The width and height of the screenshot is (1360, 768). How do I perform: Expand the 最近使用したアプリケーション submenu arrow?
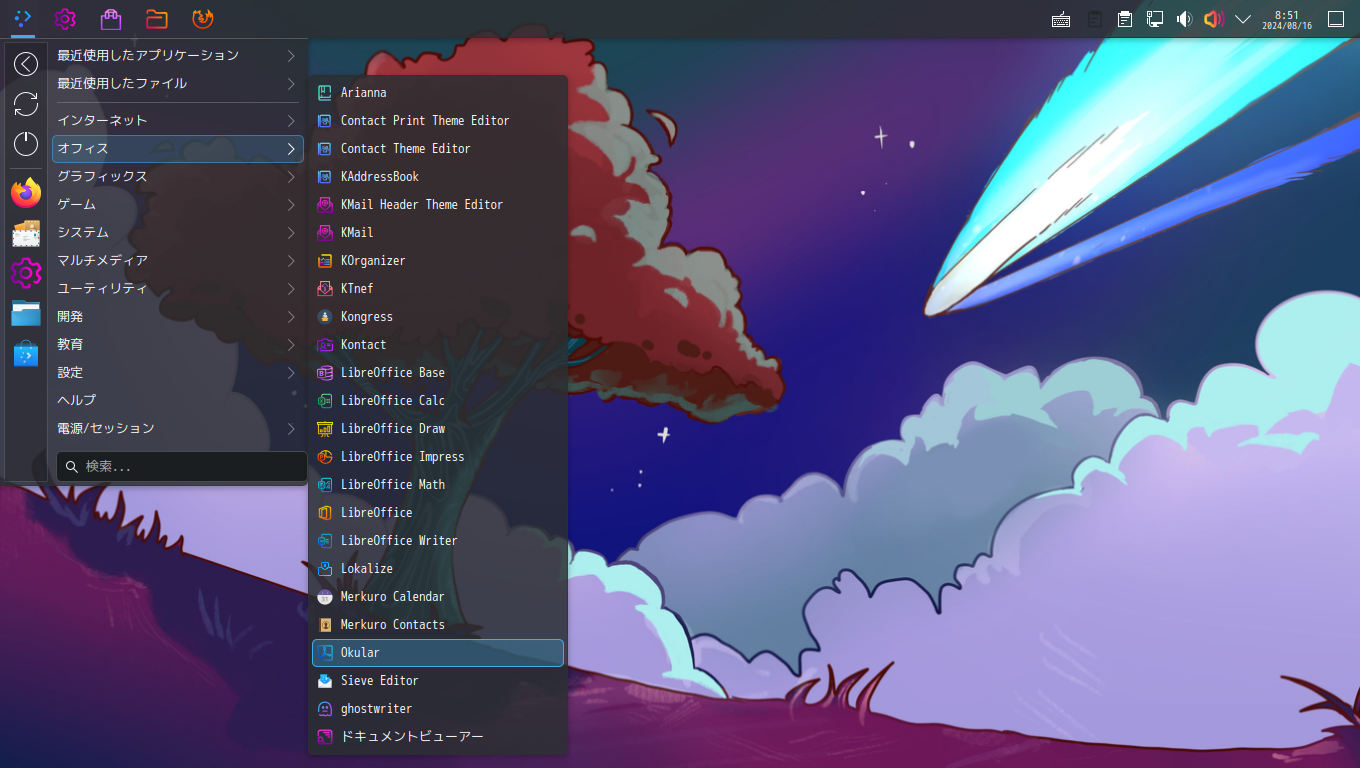coord(291,56)
